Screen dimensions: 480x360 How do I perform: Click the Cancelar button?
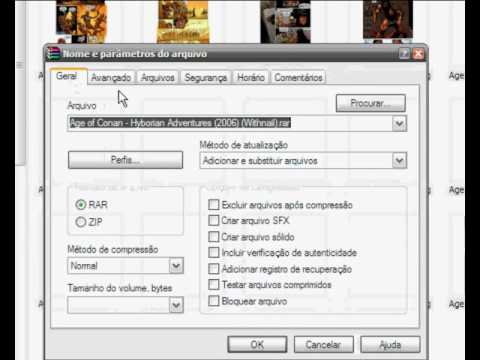click(323, 344)
